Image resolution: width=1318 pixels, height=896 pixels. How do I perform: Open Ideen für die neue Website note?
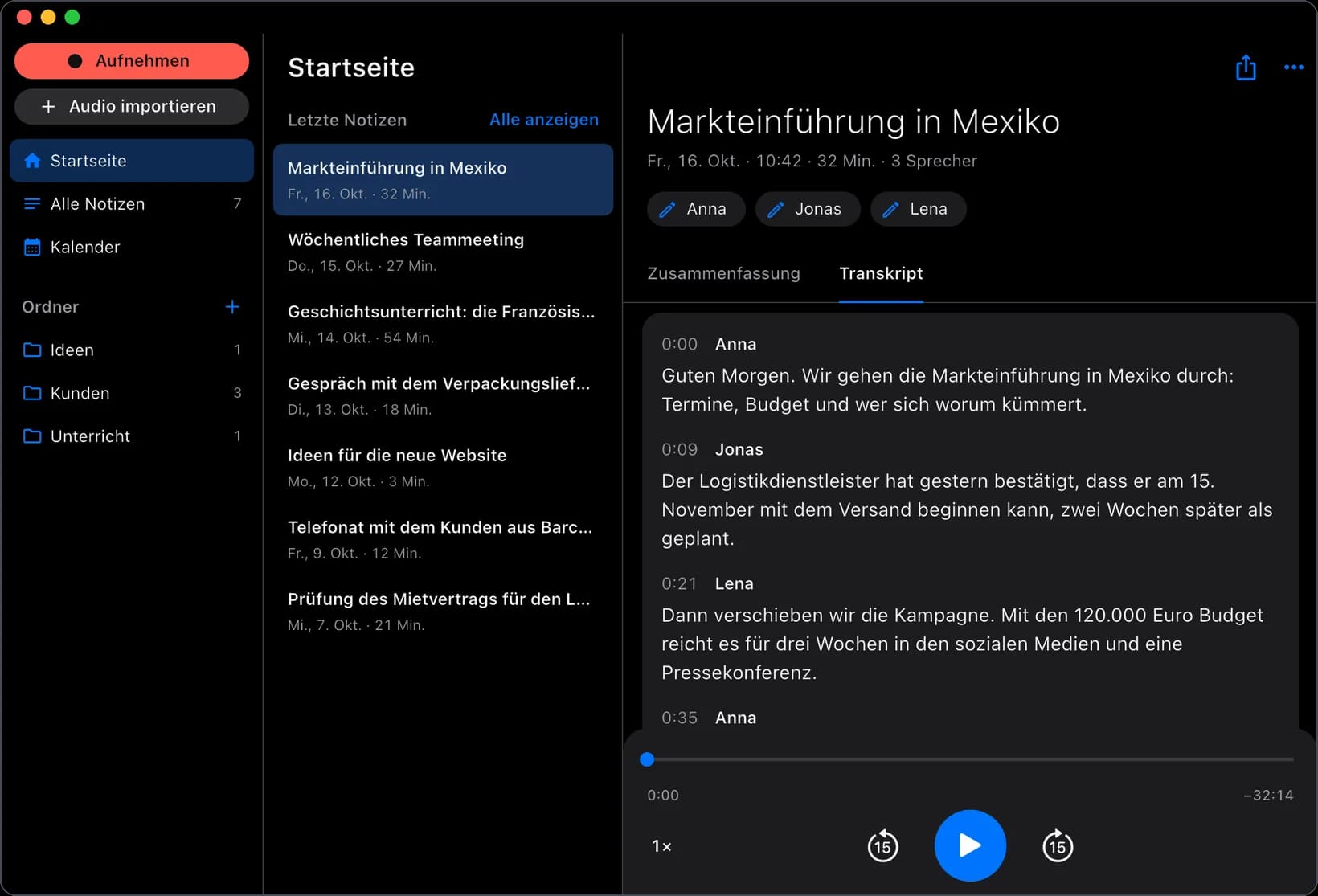click(443, 468)
